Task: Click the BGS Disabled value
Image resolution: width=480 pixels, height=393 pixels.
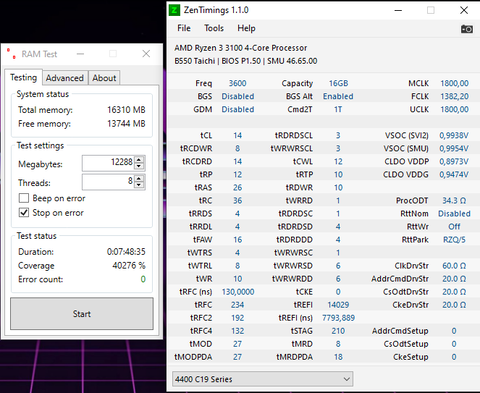Action: tap(238, 96)
